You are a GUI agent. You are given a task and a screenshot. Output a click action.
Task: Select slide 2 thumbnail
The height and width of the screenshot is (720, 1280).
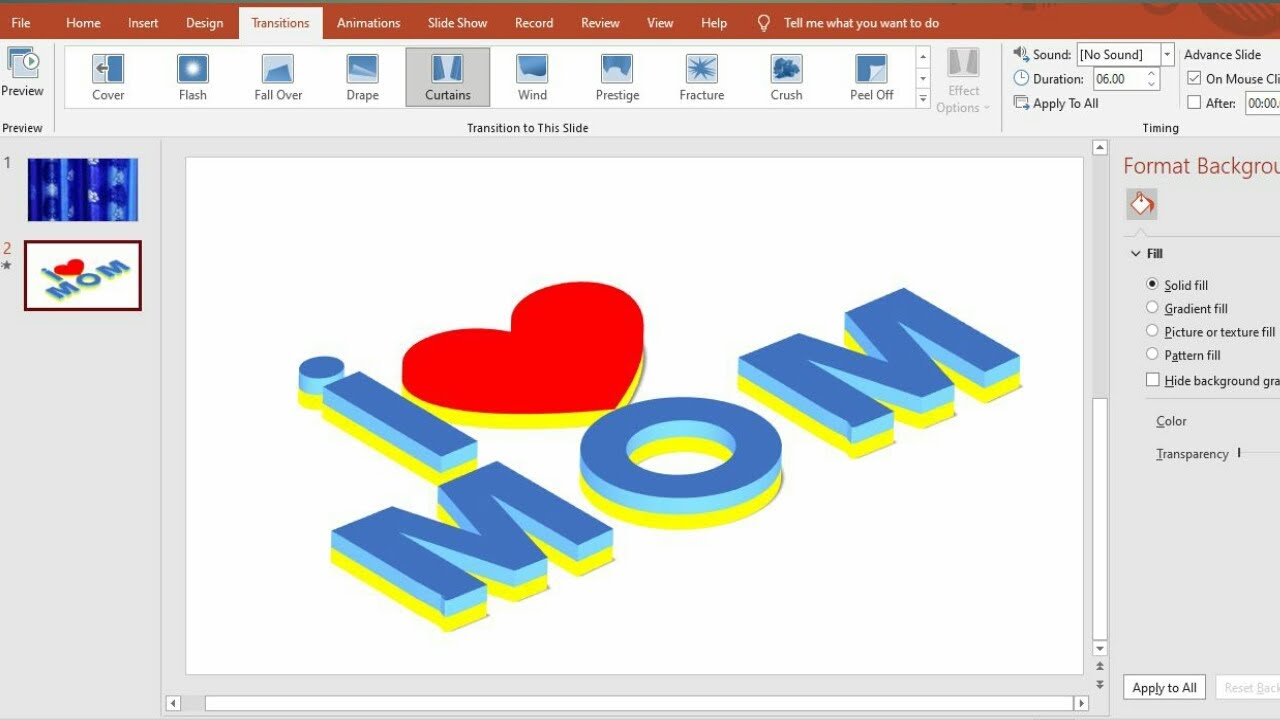coord(83,275)
